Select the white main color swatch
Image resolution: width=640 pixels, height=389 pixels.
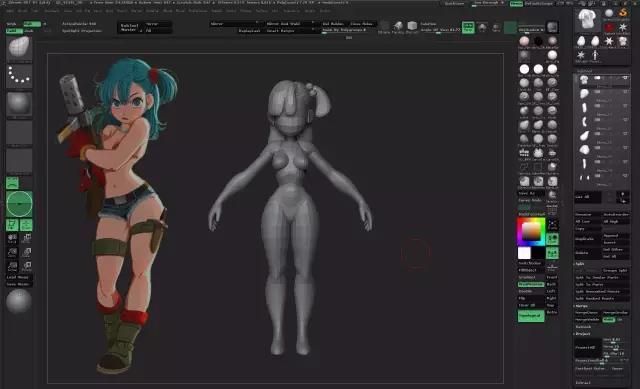coord(524,253)
